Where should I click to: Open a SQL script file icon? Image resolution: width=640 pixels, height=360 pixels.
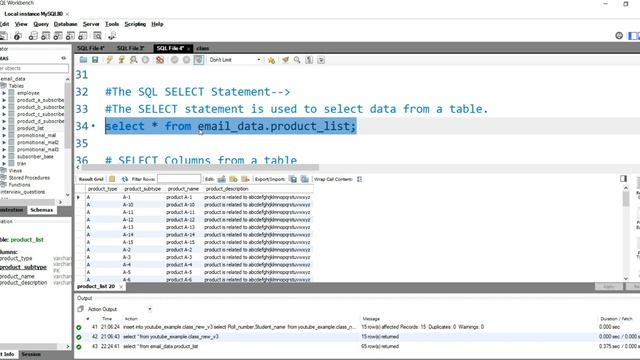coord(83,60)
